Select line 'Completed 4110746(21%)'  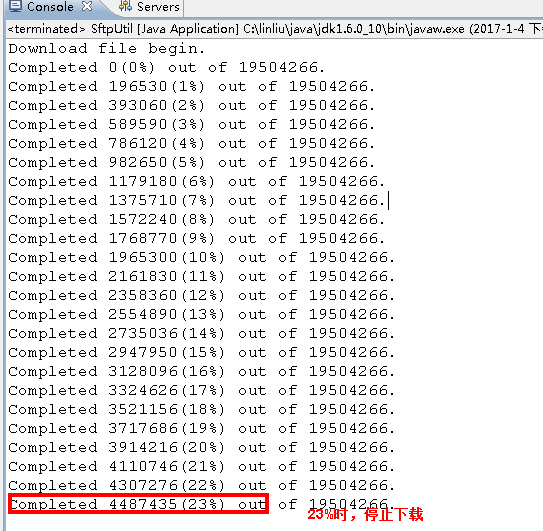202,467
